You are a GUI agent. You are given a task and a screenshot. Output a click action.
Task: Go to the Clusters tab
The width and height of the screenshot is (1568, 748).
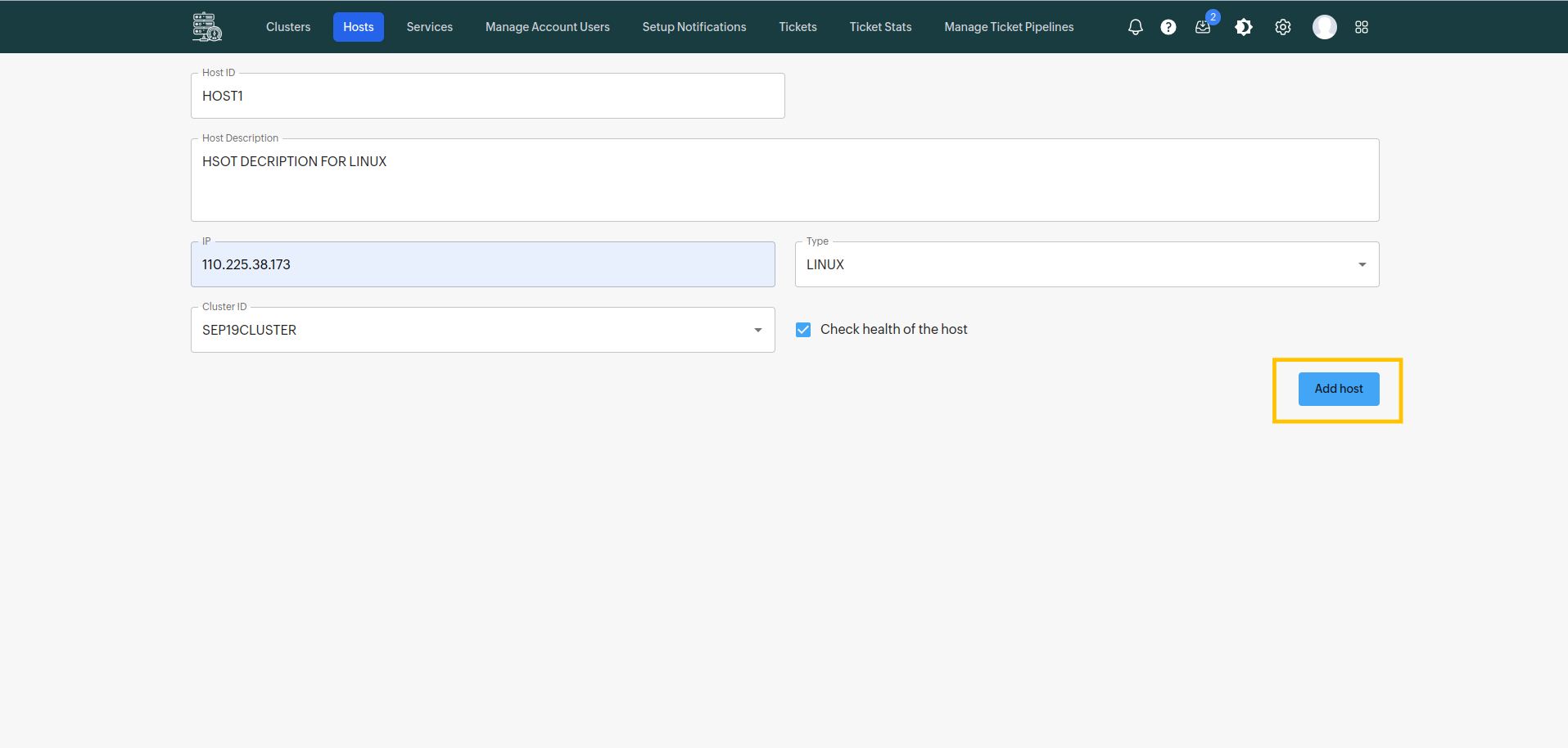tap(288, 27)
